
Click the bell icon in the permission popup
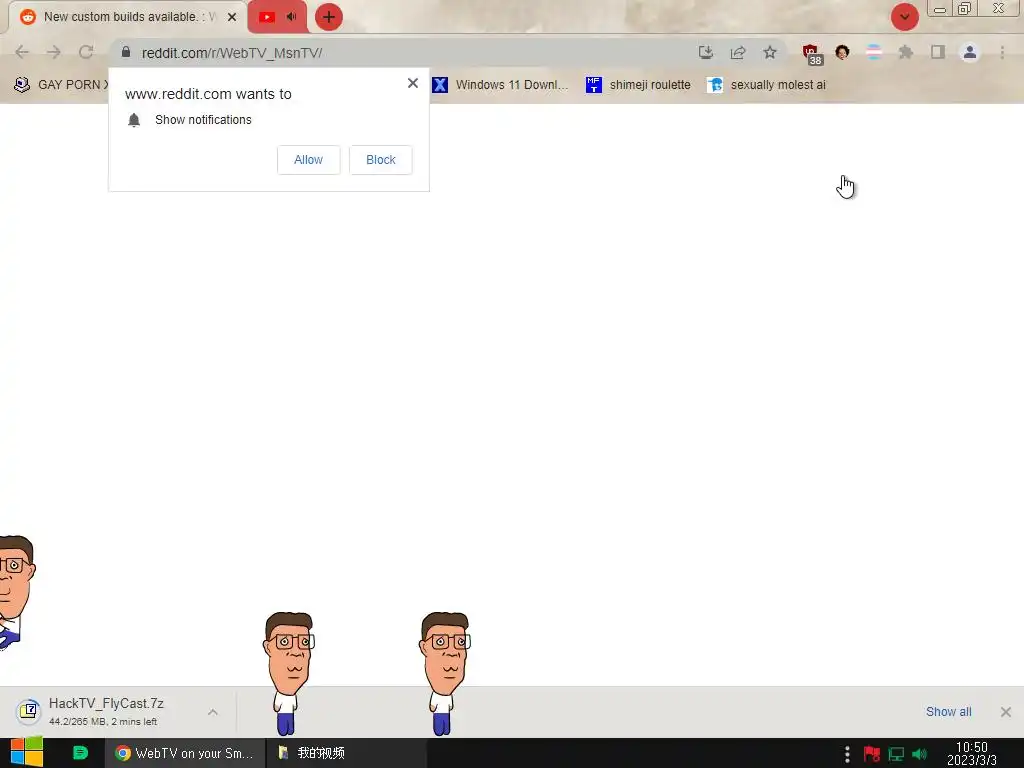click(x=134, y=120)
